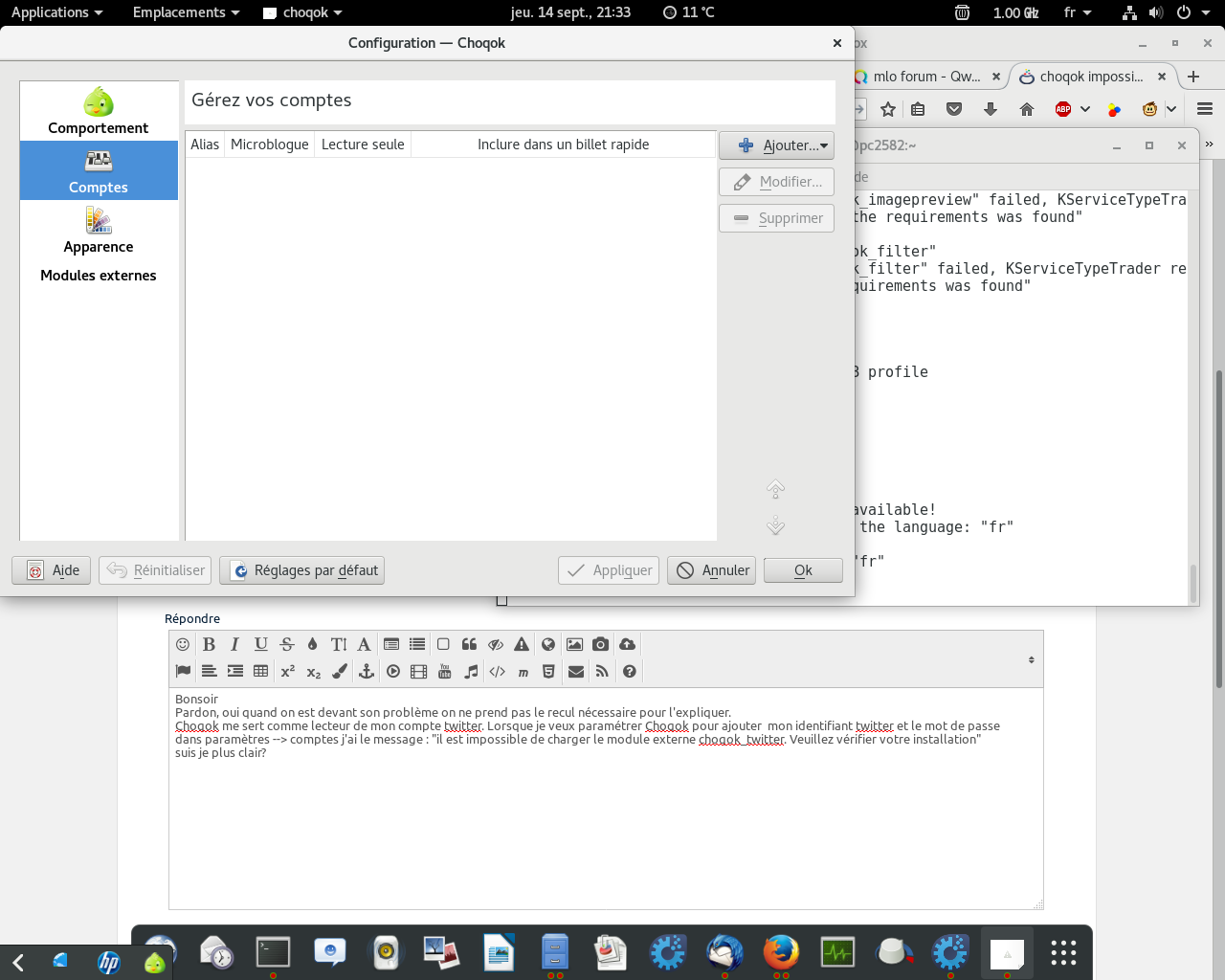Open the Applications menu in top bar
Image resolution: width=1225 pixels, height=980 pixels.
coord(56,12)
